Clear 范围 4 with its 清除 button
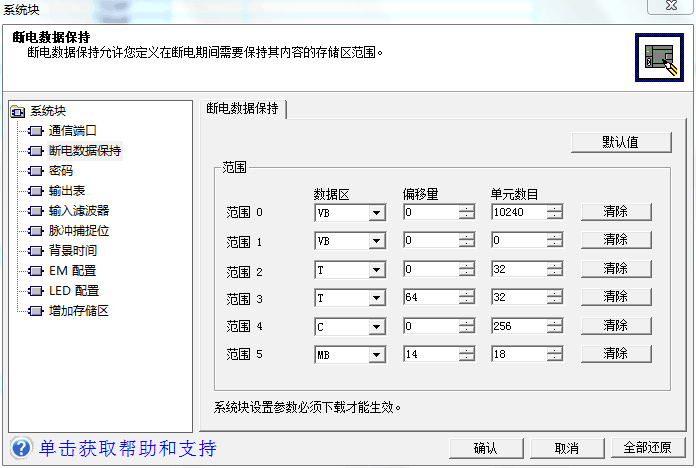Image resolution: width=696 pixels, height=468 pixels. point(615,326)
